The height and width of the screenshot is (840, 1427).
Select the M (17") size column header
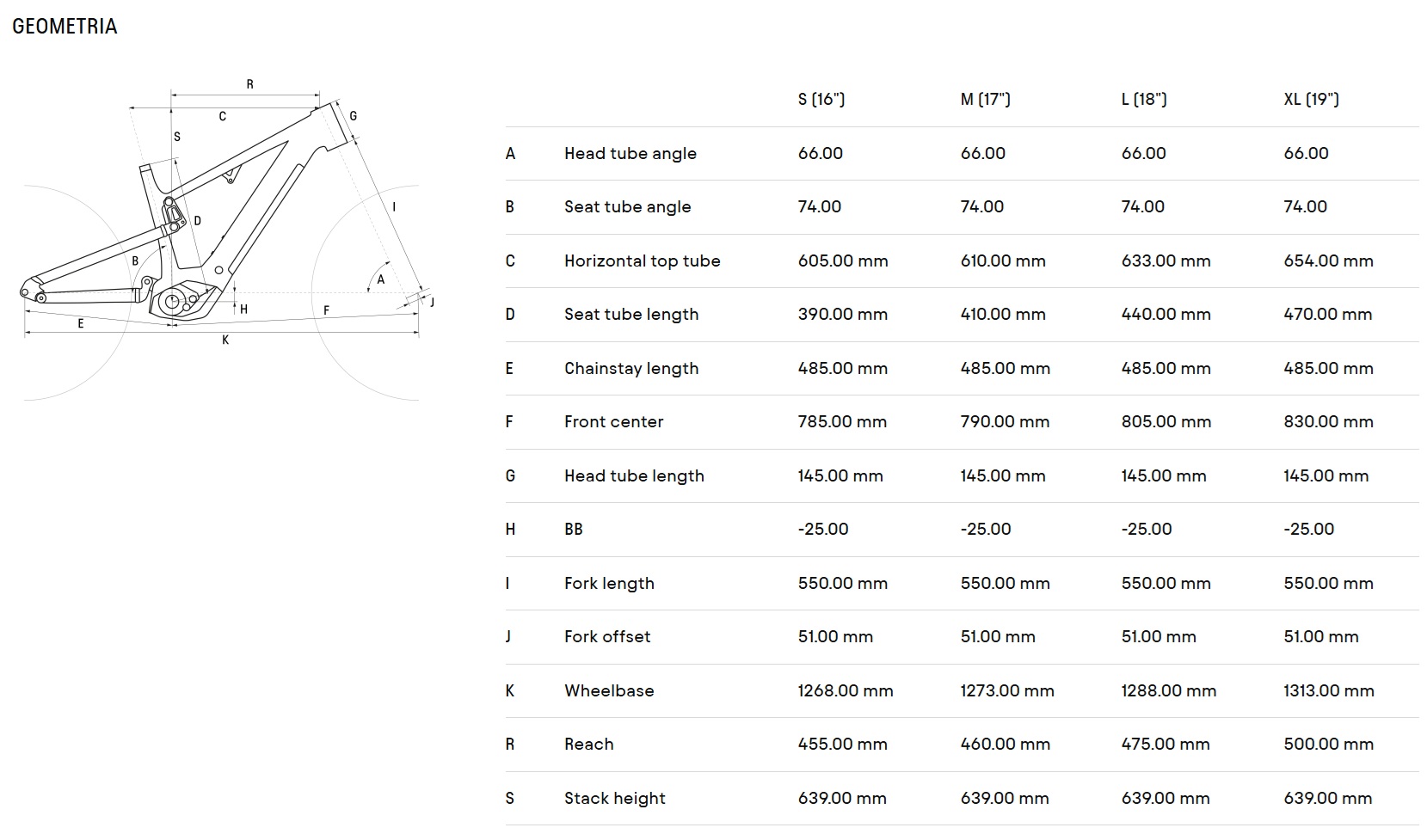[x=985, y=100]
